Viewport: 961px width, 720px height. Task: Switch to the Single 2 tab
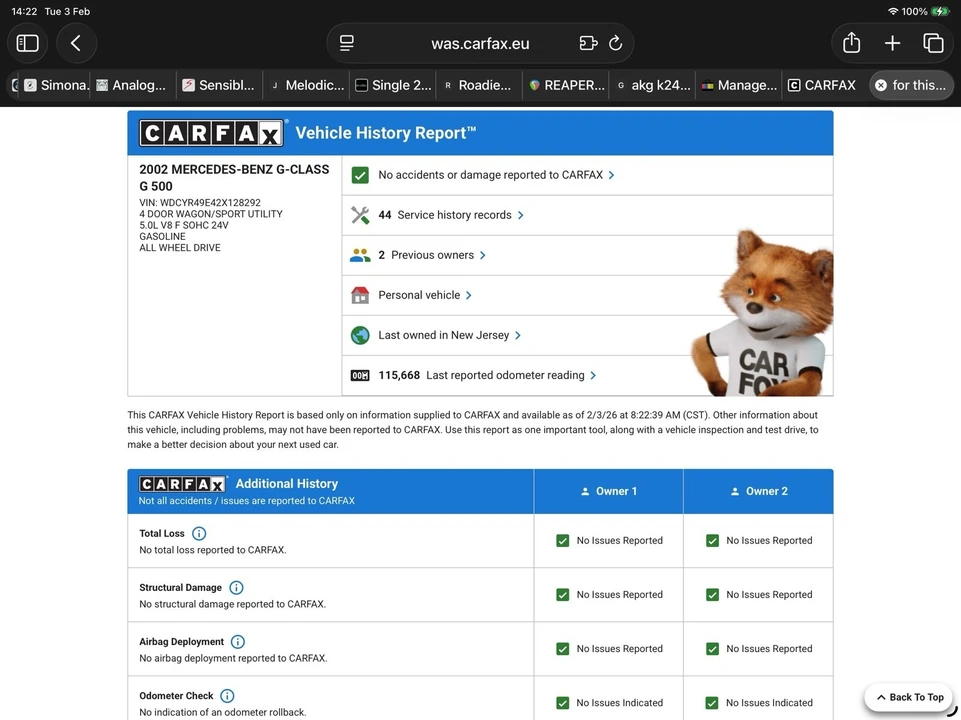tap(393, 85)
